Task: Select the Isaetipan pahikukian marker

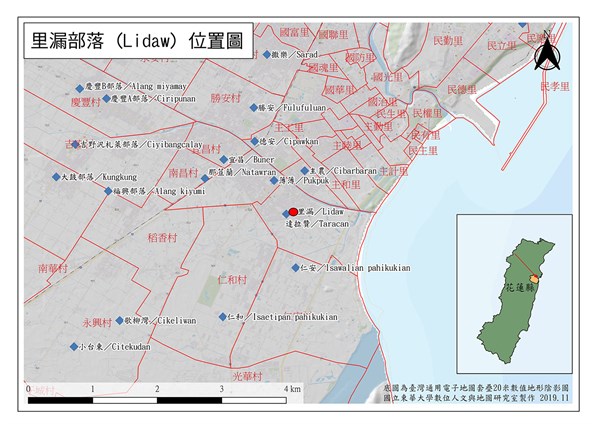Action: (222, 317)
